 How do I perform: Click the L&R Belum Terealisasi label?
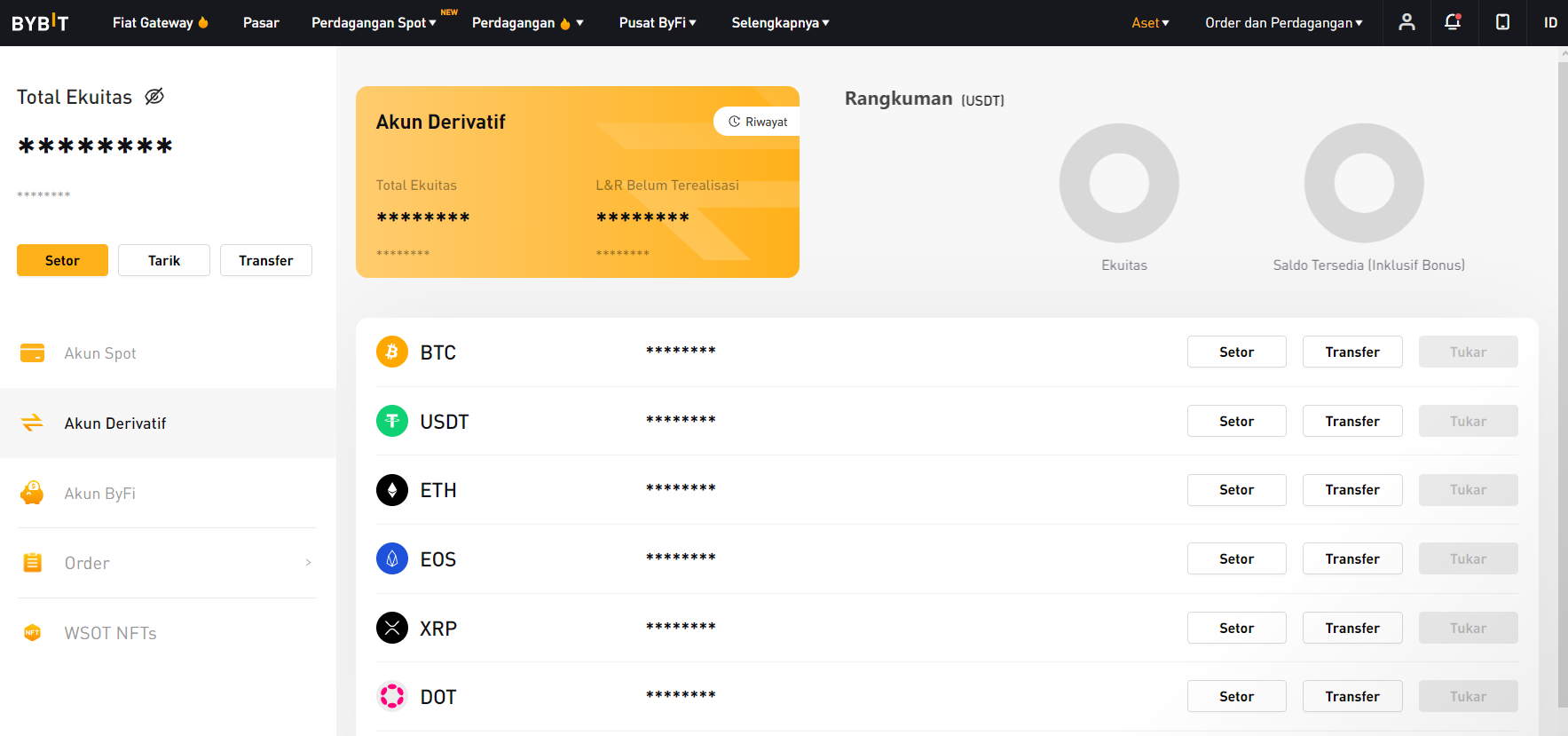point(667,185)
